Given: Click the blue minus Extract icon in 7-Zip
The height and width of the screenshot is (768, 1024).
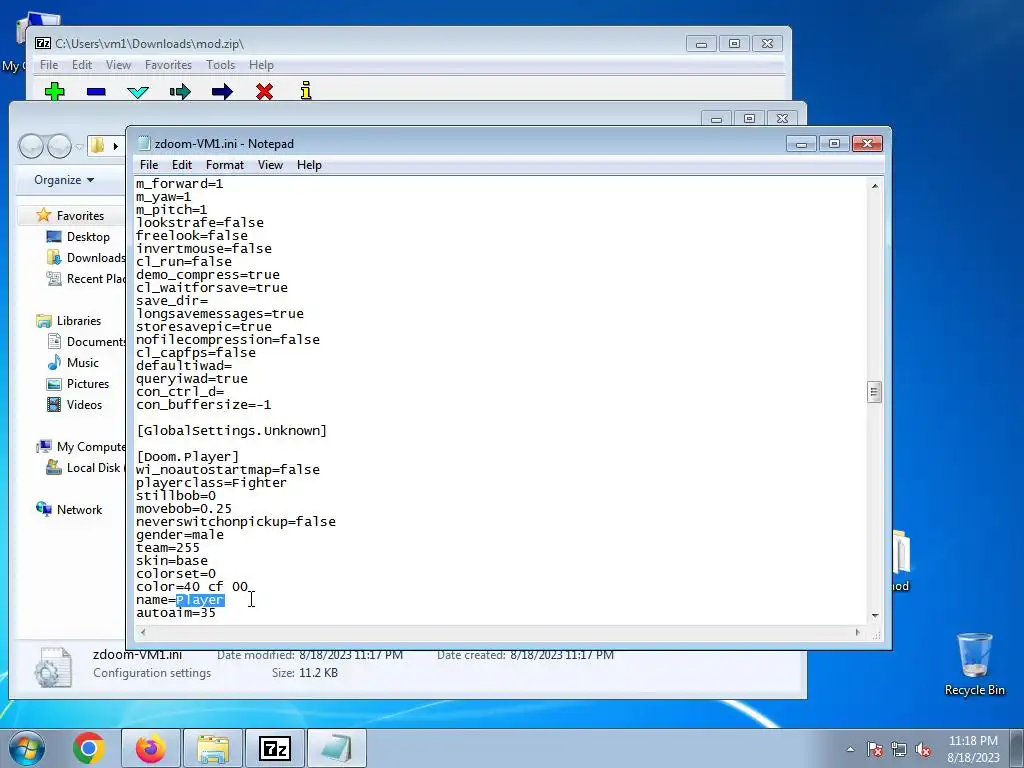Looking at the screenshot, I should (x=96, y=91).
